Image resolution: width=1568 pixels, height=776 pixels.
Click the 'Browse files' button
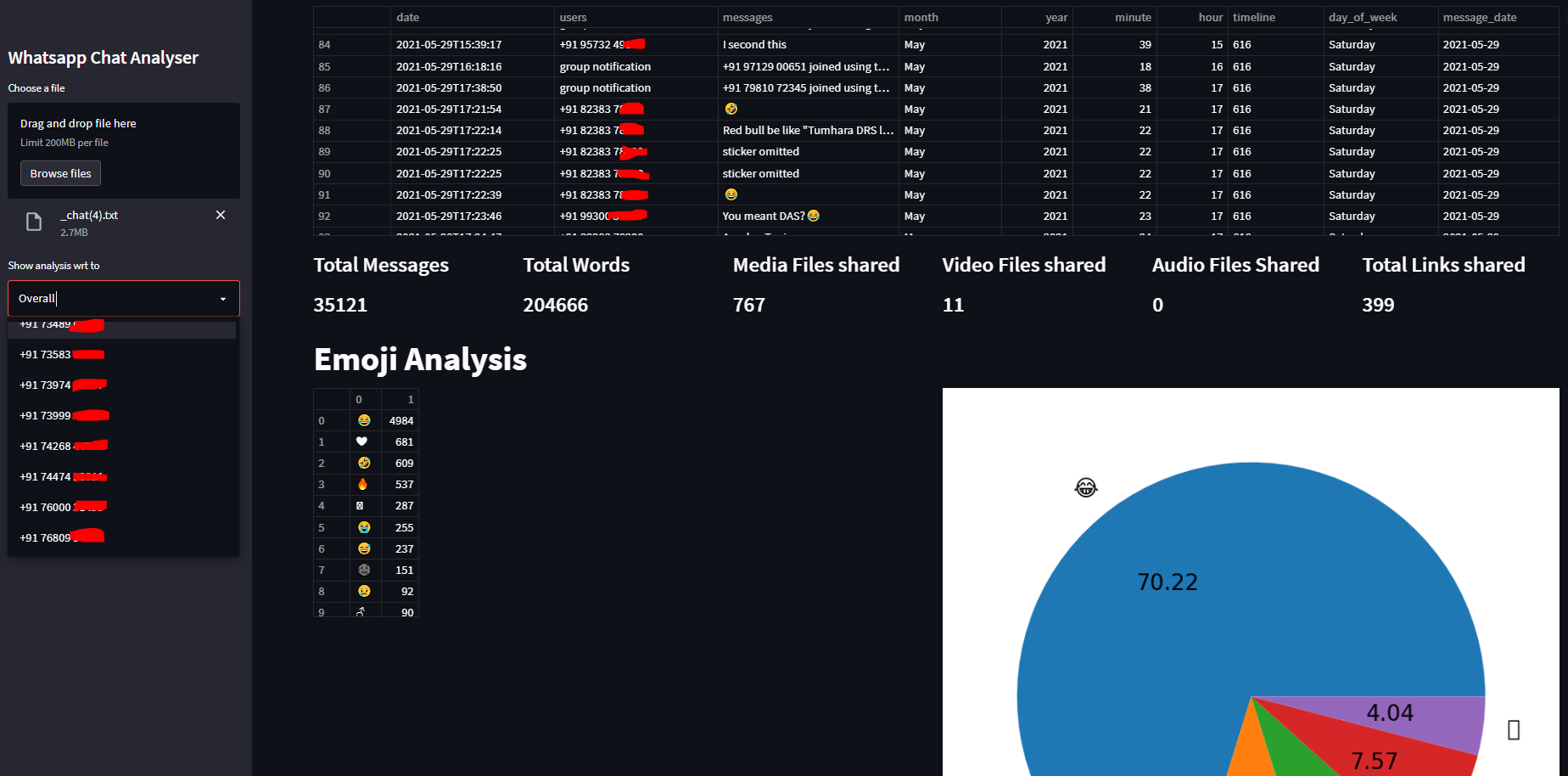pyautogui.click(x=60, y=173)
